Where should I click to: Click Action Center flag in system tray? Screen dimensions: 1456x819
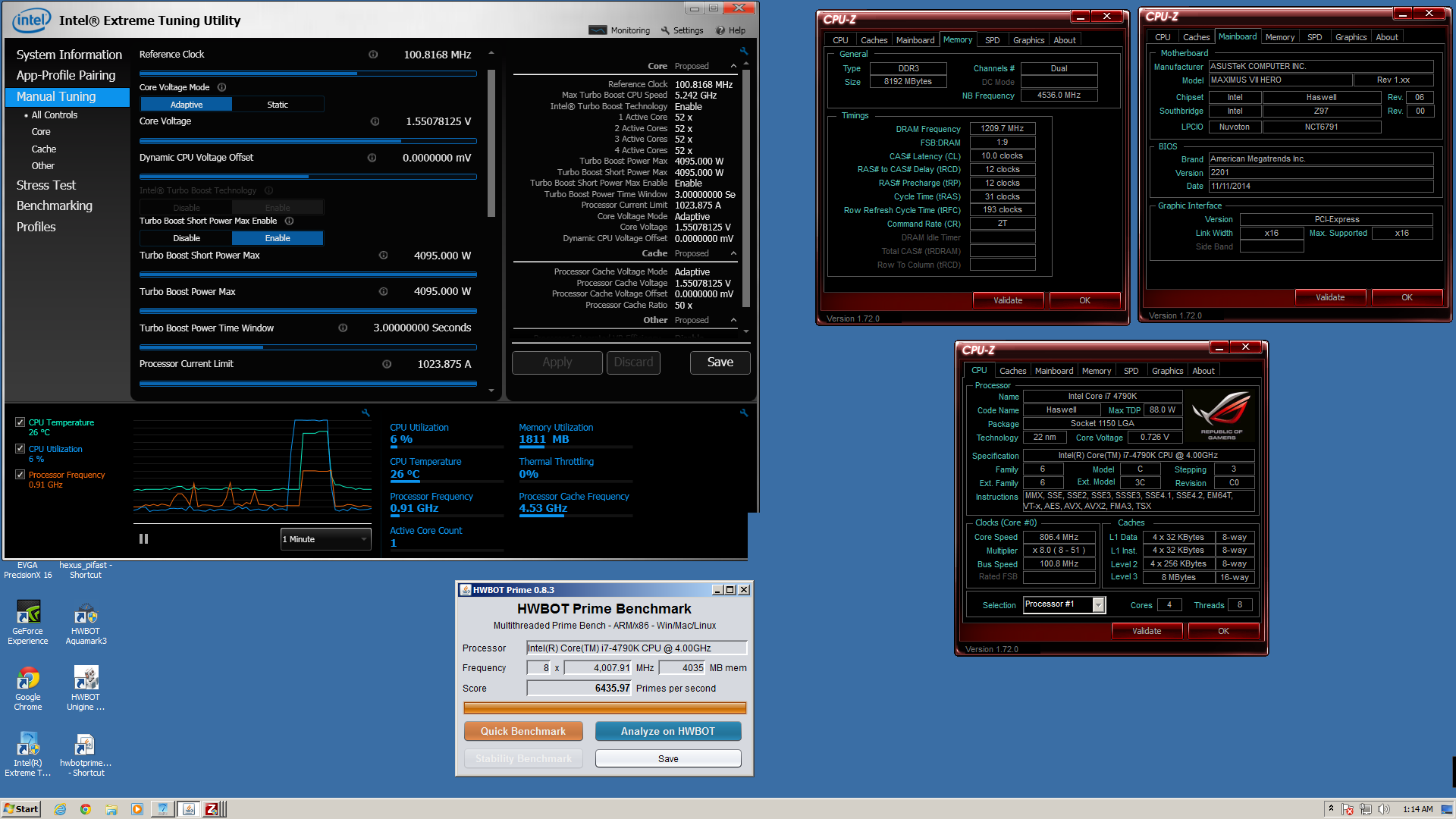coord(1348,809)
